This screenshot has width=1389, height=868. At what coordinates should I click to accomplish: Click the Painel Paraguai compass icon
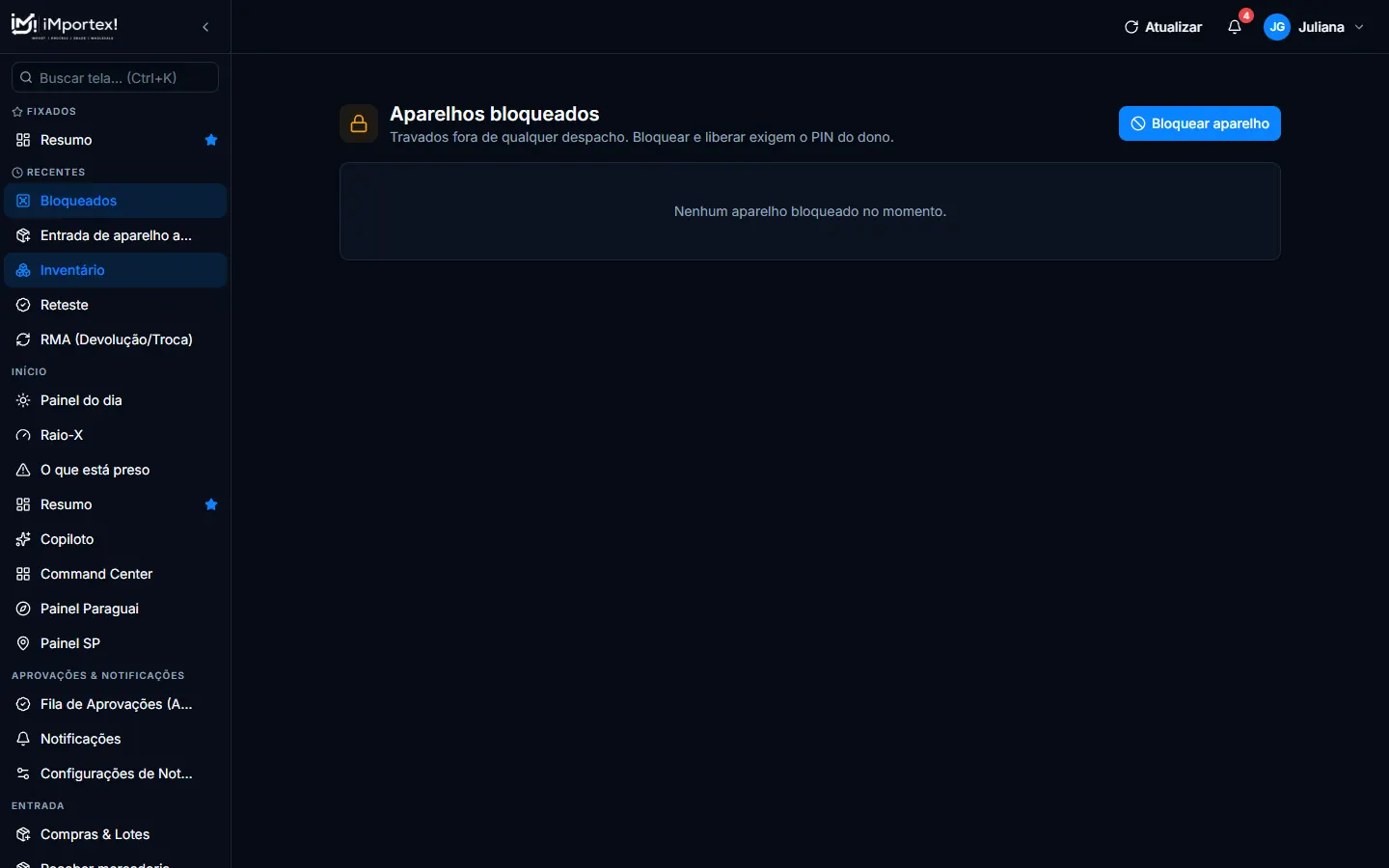[x=23, y=609]
